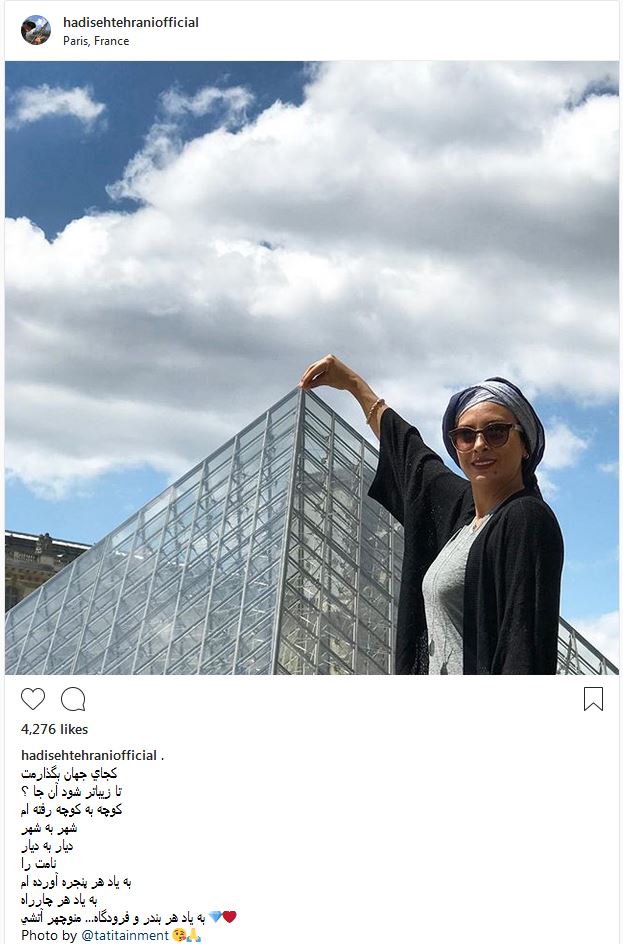Image resolution: width=623 pixels, height=944 pixels.
Task: Click the blue diamond emoji in the caption
Action: pos(215,918)
